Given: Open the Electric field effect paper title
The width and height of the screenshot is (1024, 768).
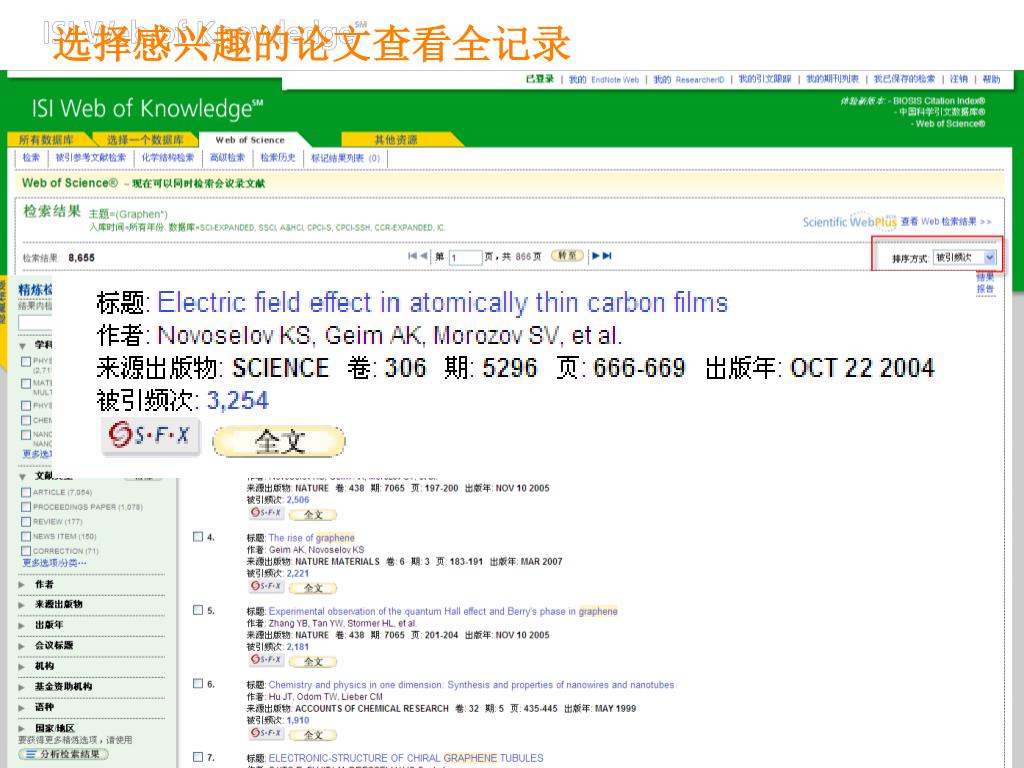Looking at the screenshot, I should pos(443,302).
